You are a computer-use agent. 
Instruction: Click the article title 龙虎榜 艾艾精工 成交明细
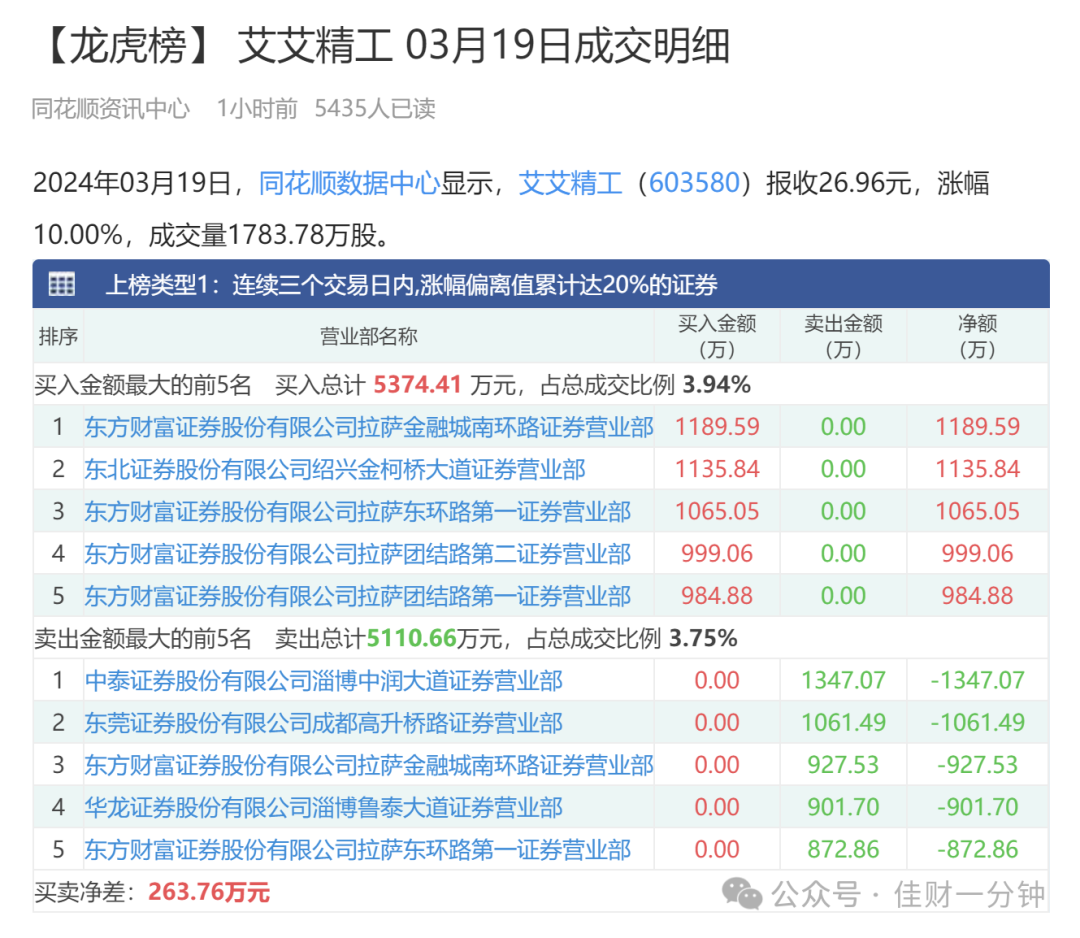coord(383,46)
